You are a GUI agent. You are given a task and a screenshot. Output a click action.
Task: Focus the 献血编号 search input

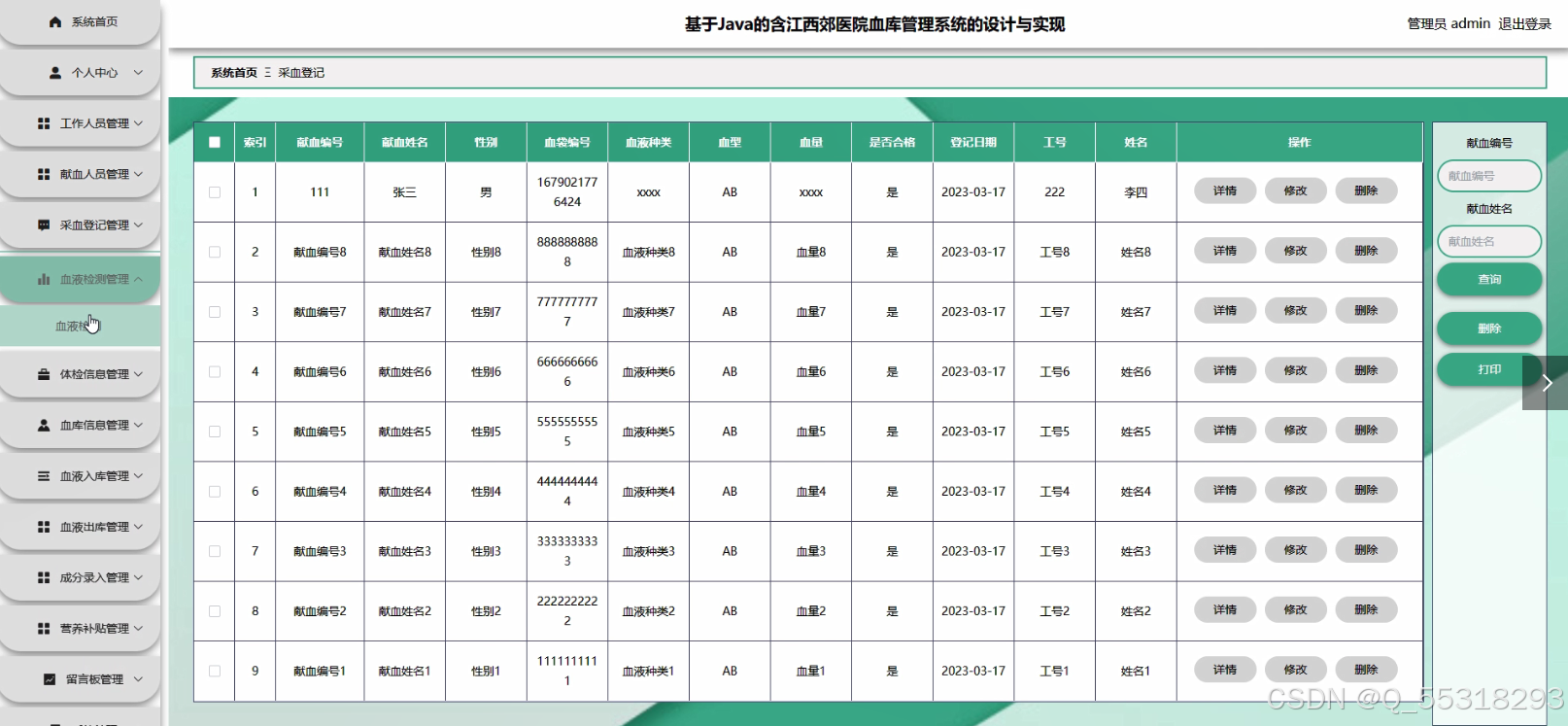point(1489,176)
